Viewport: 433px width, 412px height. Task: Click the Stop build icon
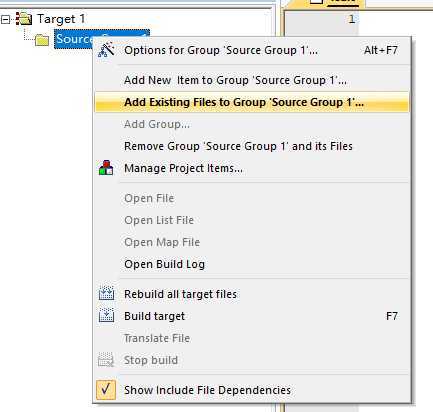pos(106,360)
